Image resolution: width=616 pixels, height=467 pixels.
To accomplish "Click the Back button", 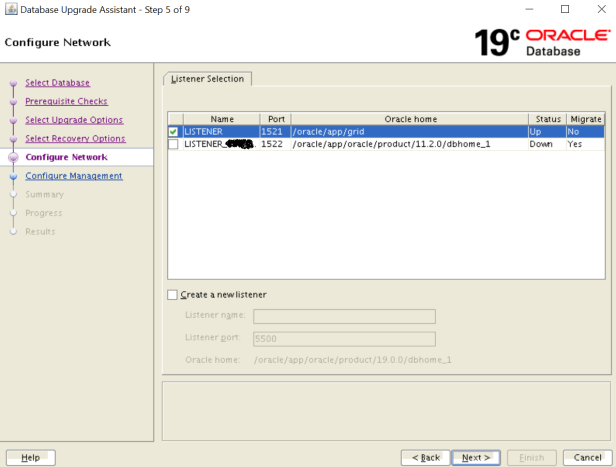I will tap(425, 457).
